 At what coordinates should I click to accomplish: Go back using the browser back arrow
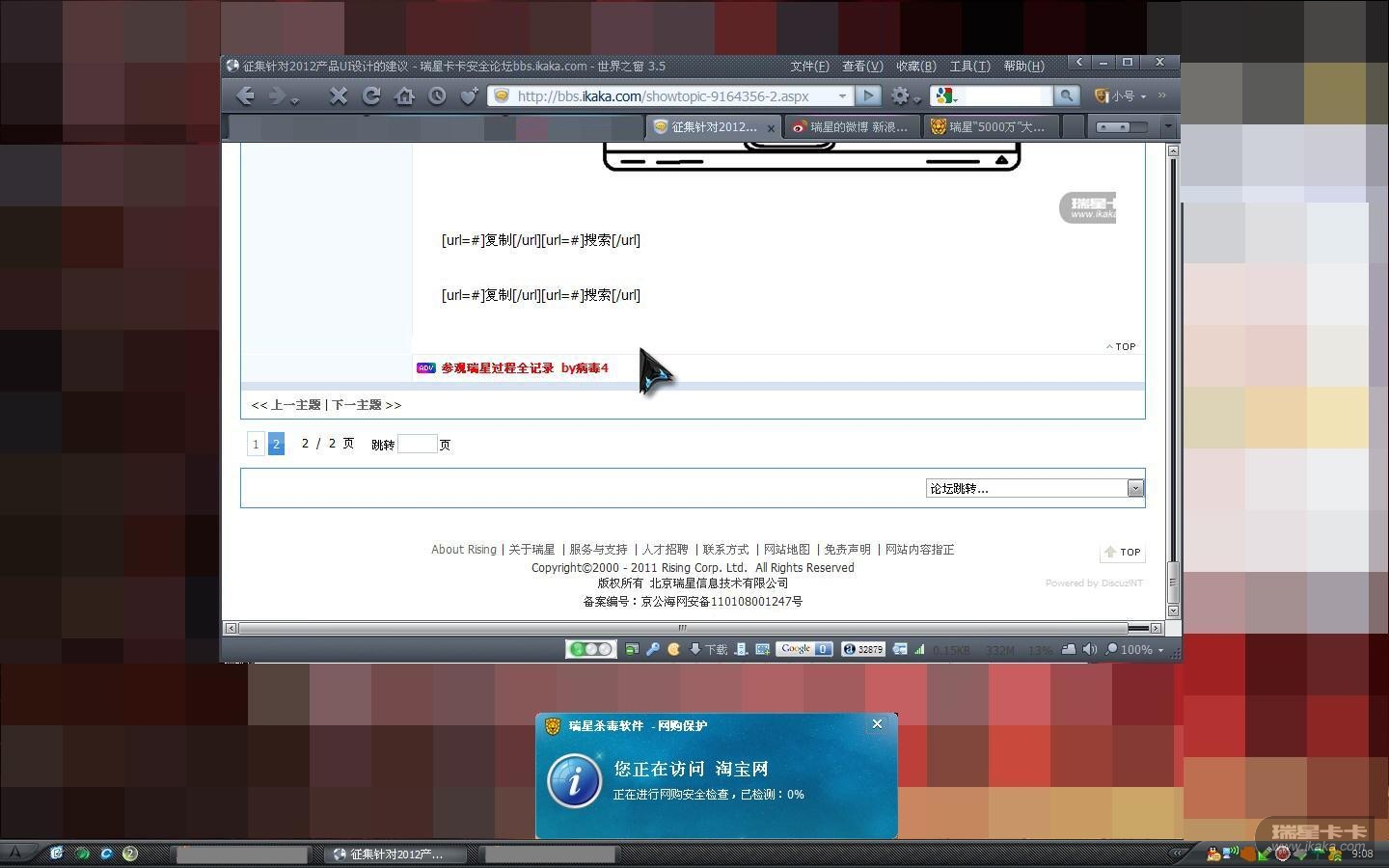coord(245,95)
